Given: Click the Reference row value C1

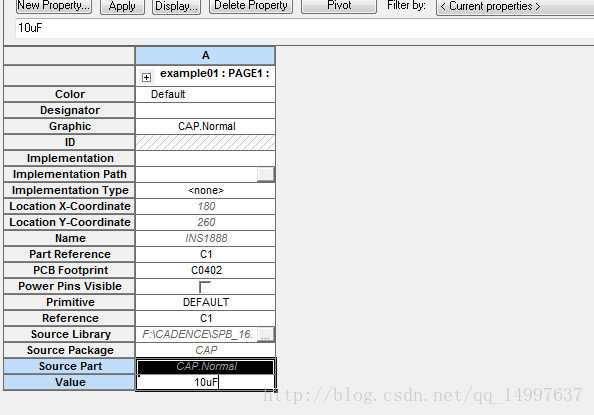Looking at the screenshot, I should pos(205,318).
